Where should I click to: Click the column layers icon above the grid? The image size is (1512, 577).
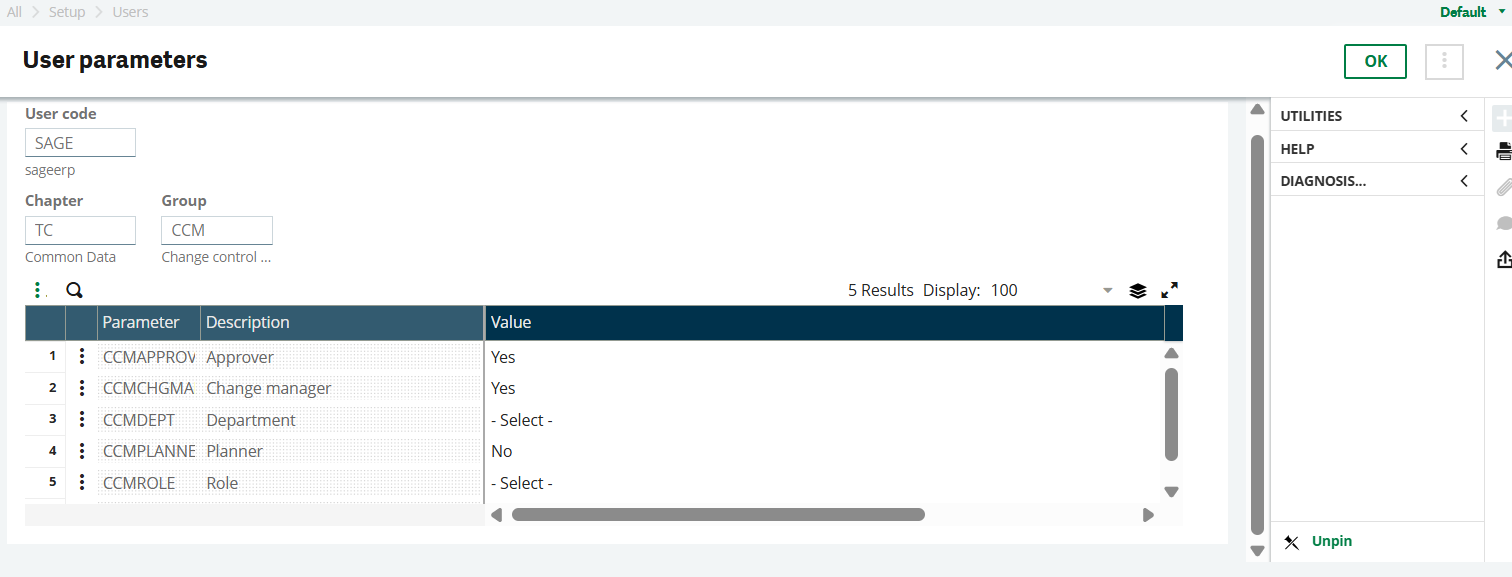point(1137,289)
